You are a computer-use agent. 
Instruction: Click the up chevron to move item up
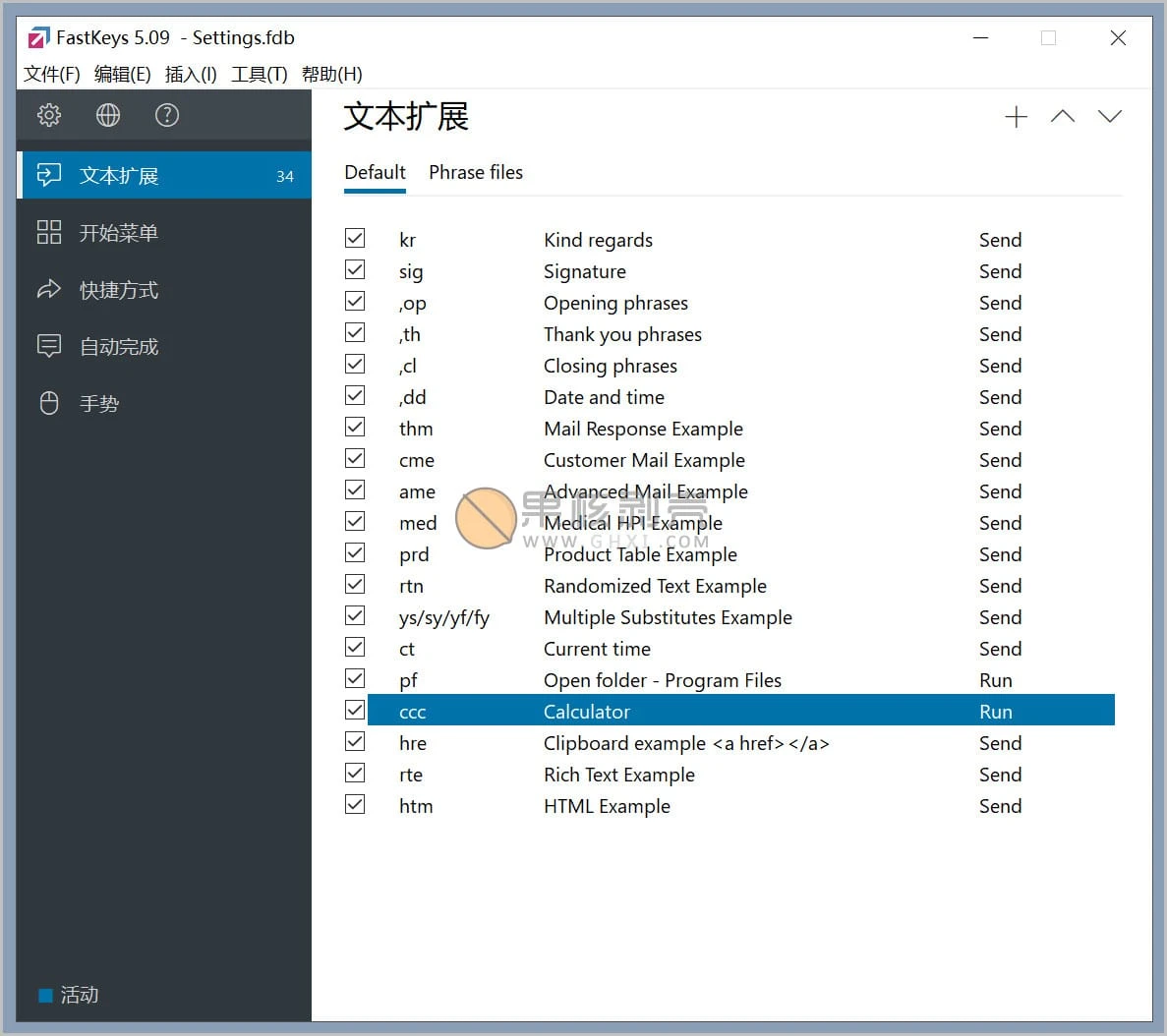click(1063, 116)
